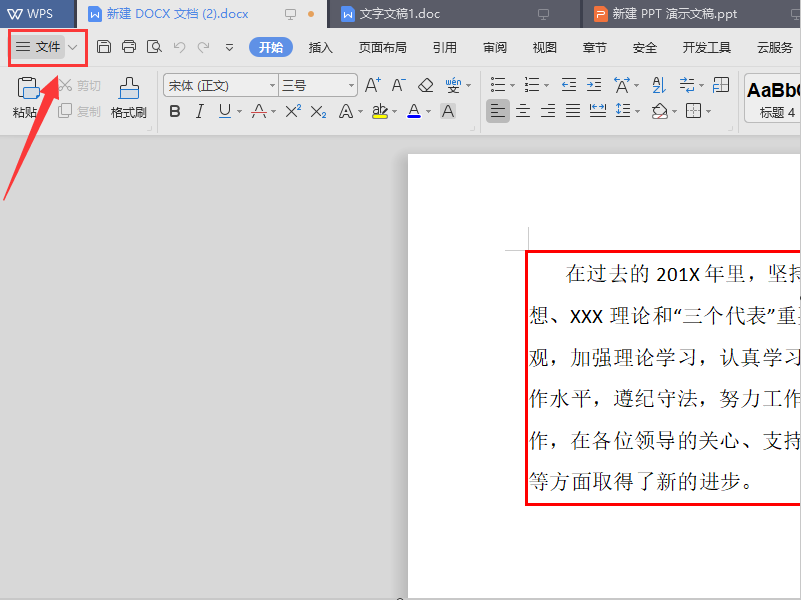
Task: Click the 复制 copy button
Action: (79, 111)
